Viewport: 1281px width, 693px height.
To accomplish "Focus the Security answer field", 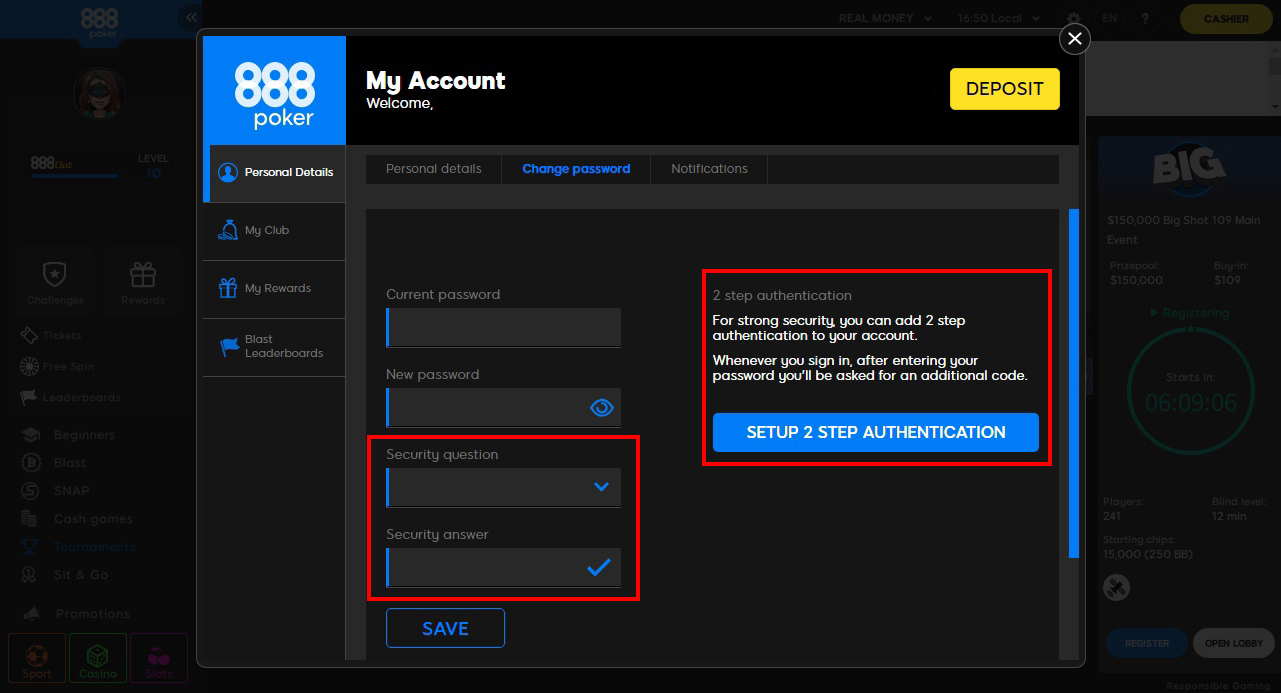I will click(504, 567).
